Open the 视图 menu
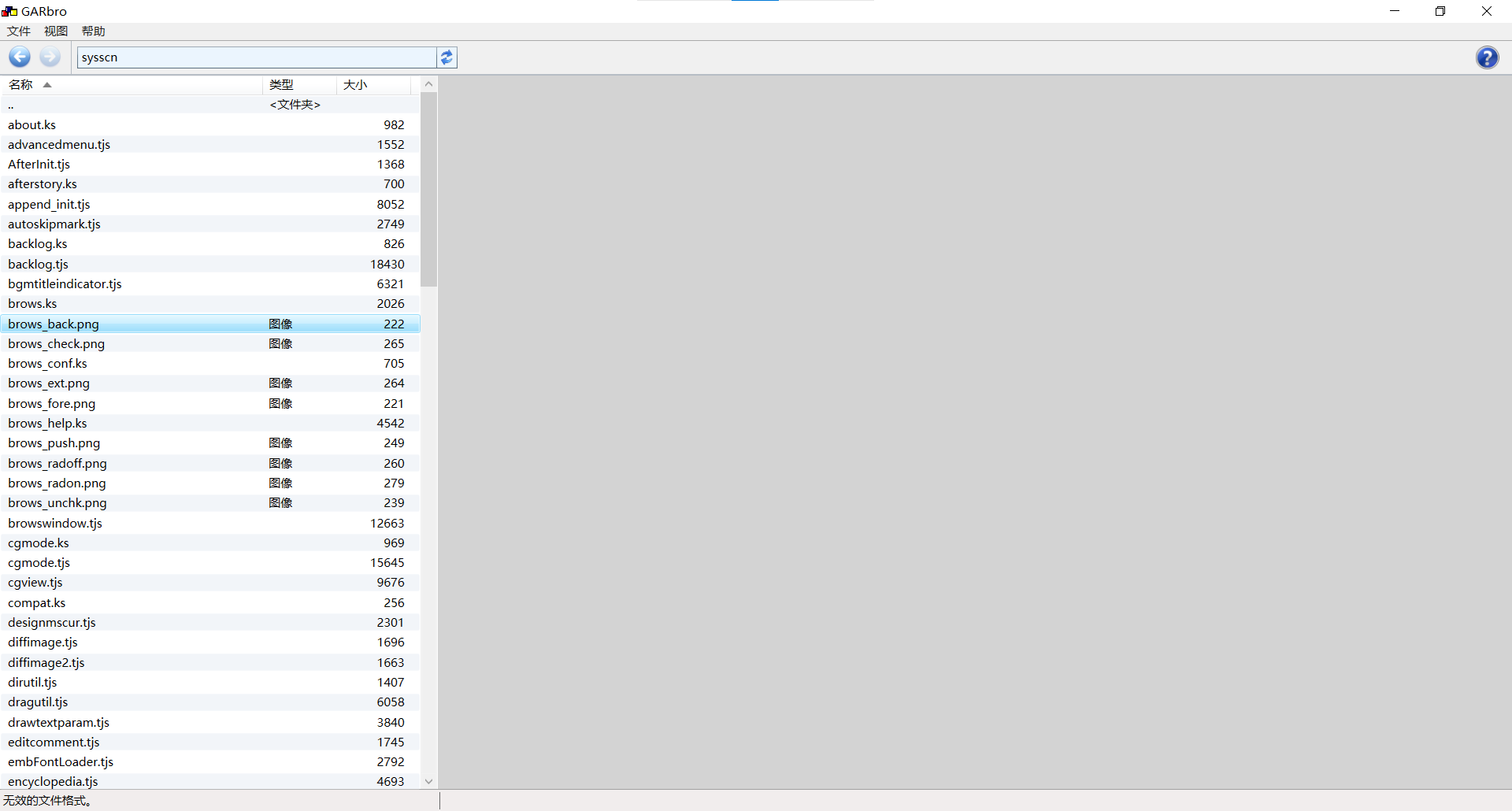 point(54,31)
